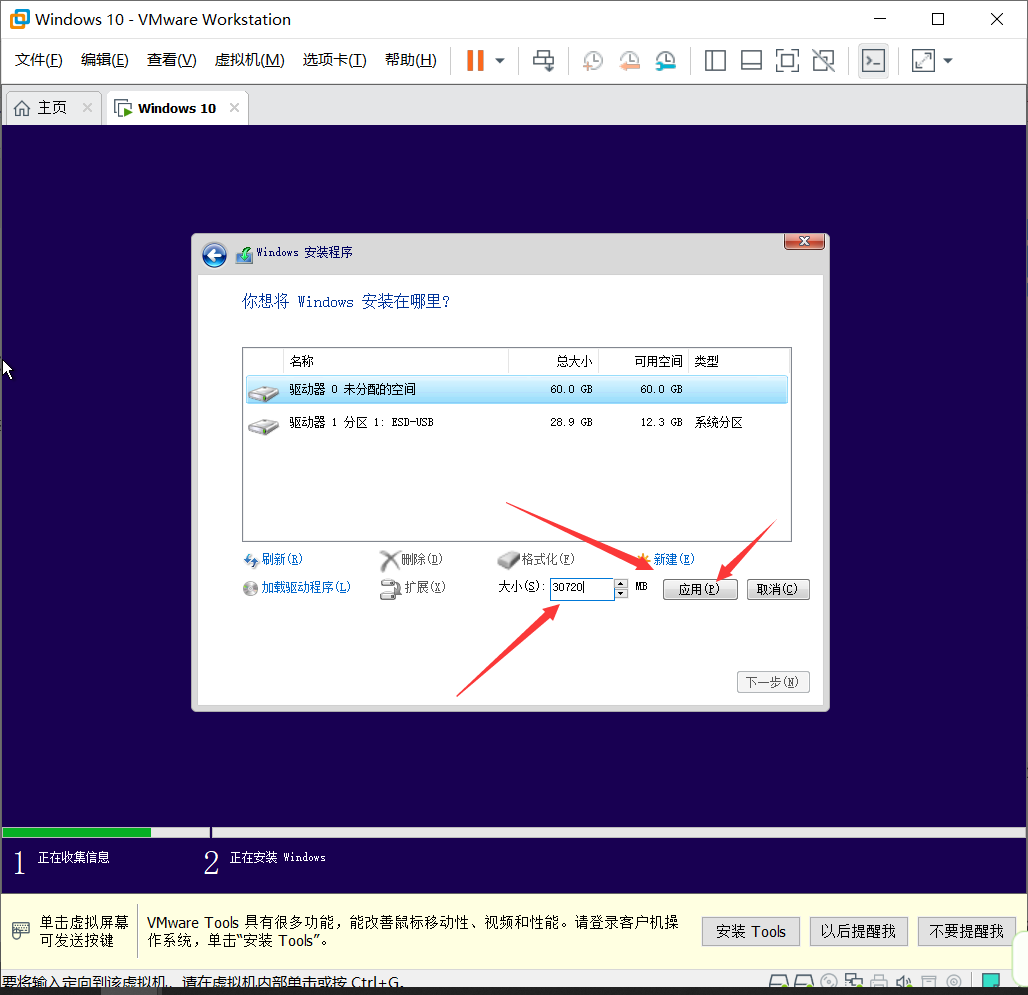Screen dimensions: 1028x995
Task: Close the Windows 安装程序 dialog
Action: [804, 241]
